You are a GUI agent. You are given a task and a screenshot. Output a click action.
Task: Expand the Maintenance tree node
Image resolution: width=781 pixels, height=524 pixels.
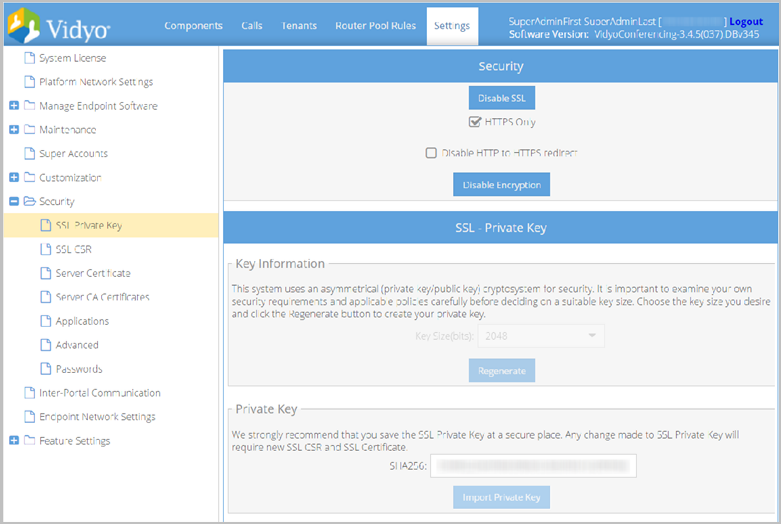coord(14,130)
